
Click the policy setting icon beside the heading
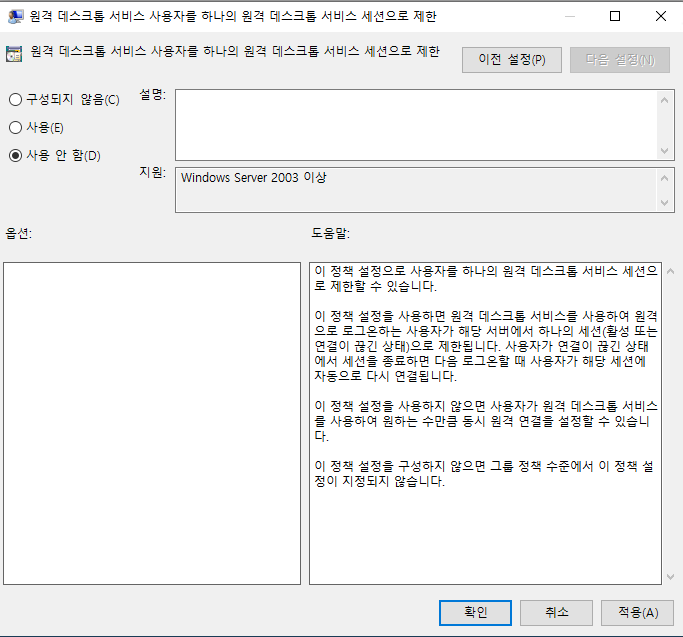point(15,54)
